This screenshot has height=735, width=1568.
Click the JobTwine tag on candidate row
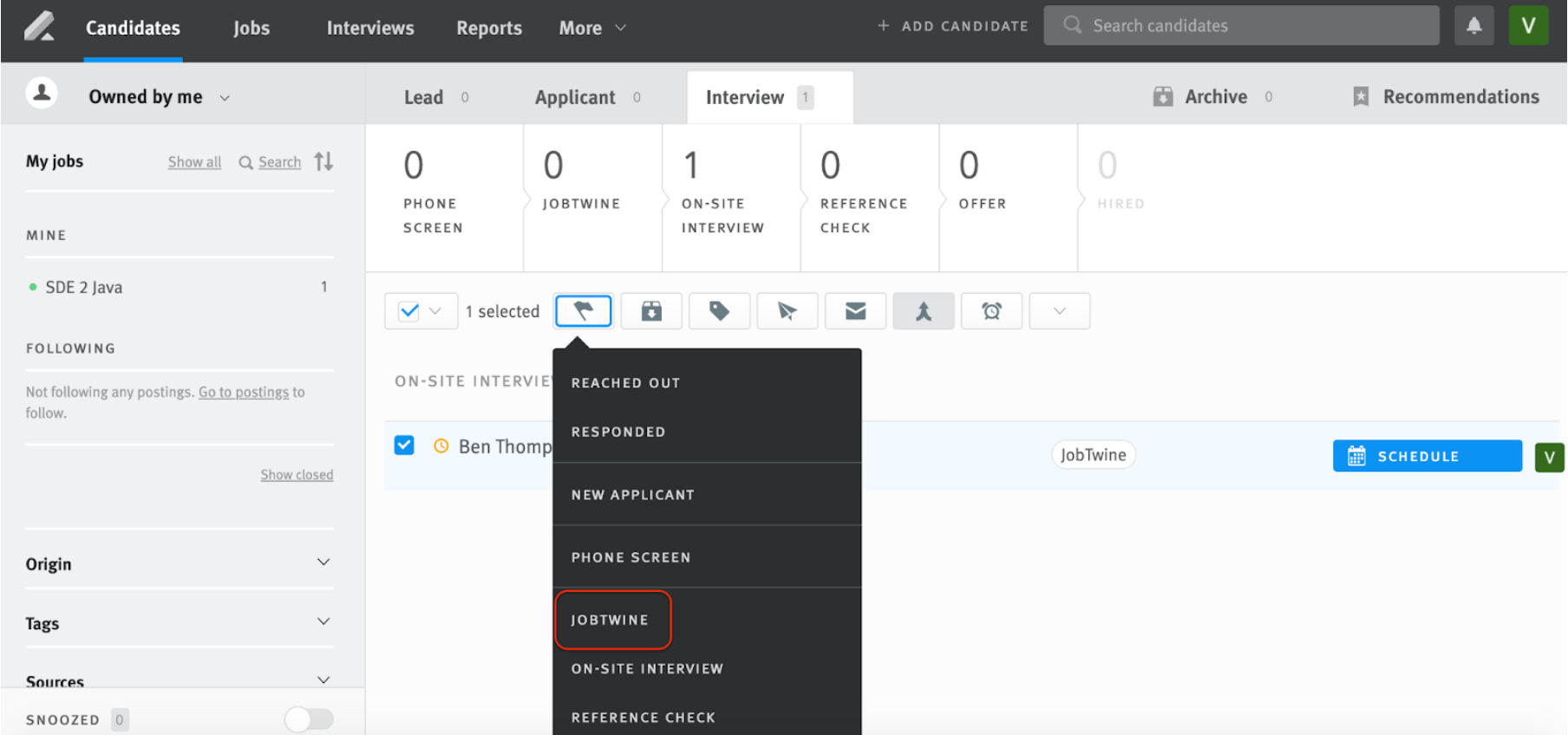click(1093, 455)
